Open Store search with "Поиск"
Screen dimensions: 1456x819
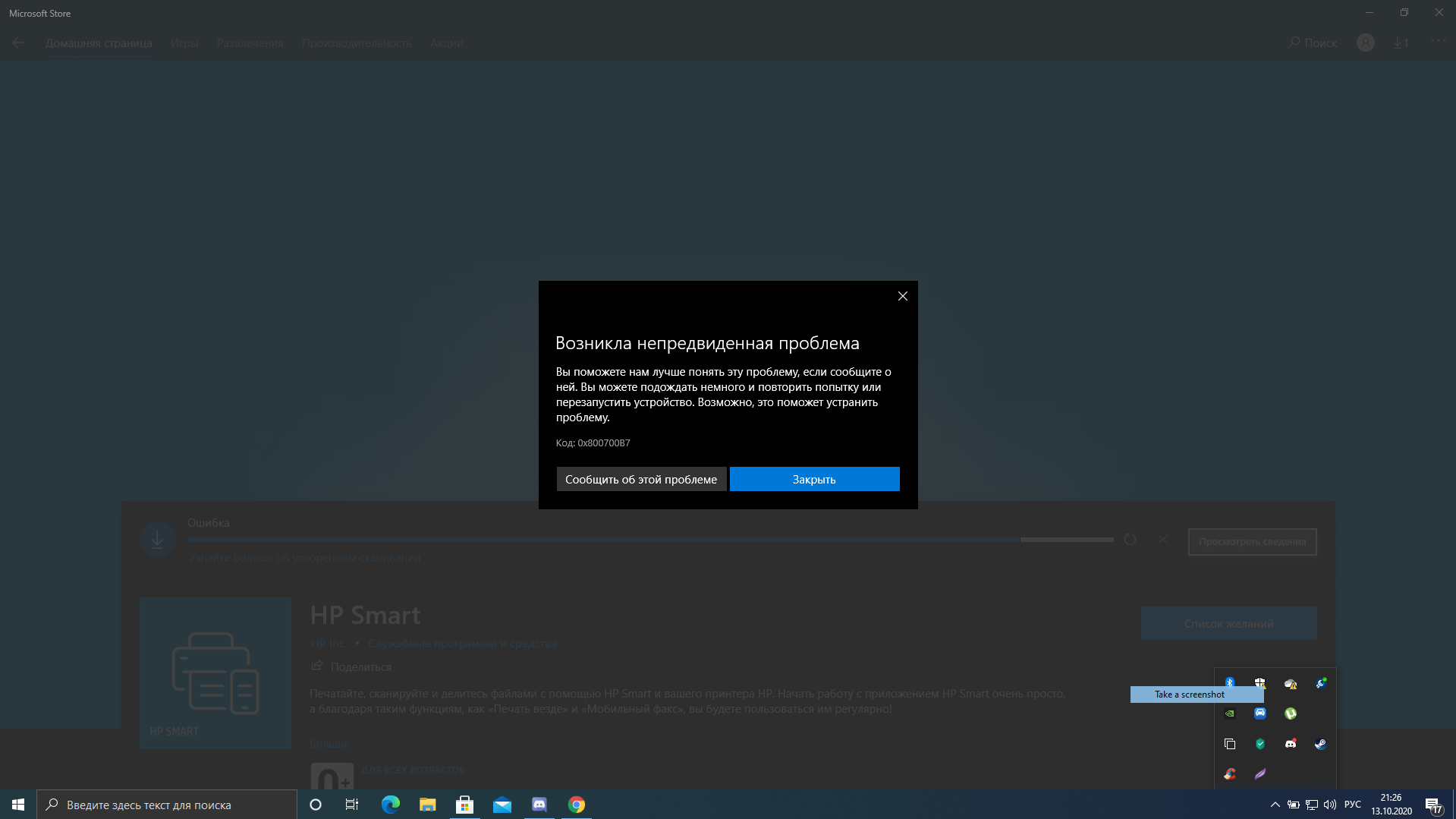tap(1313, 43)
